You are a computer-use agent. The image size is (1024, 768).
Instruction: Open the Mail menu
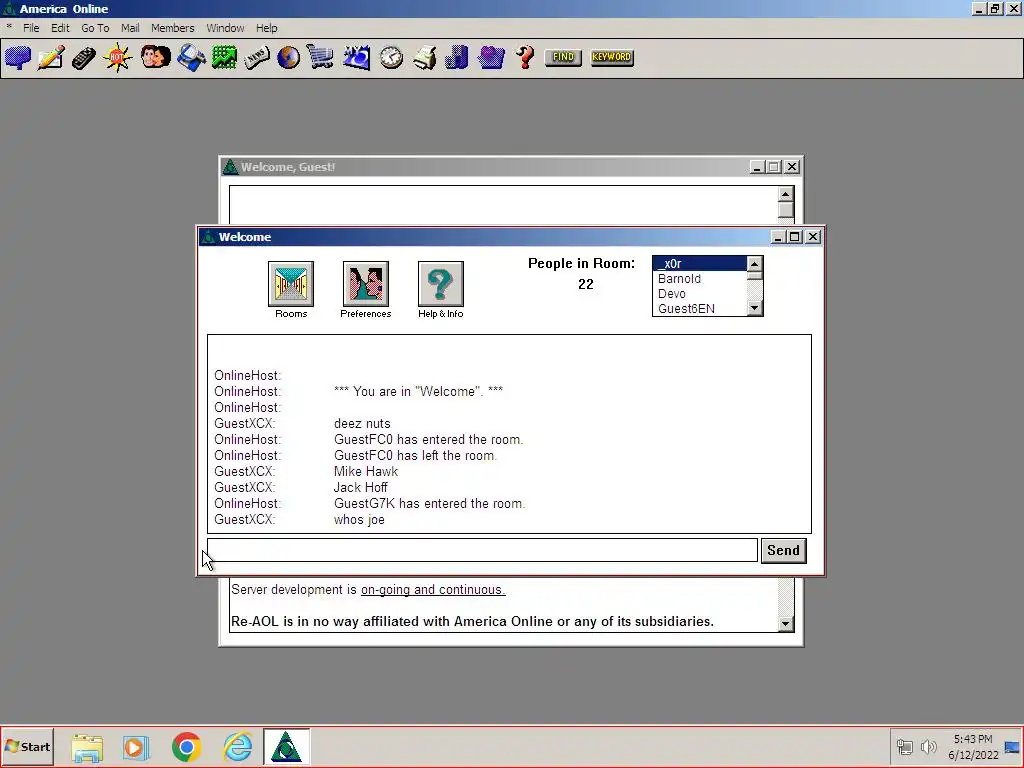click(130, 28)
